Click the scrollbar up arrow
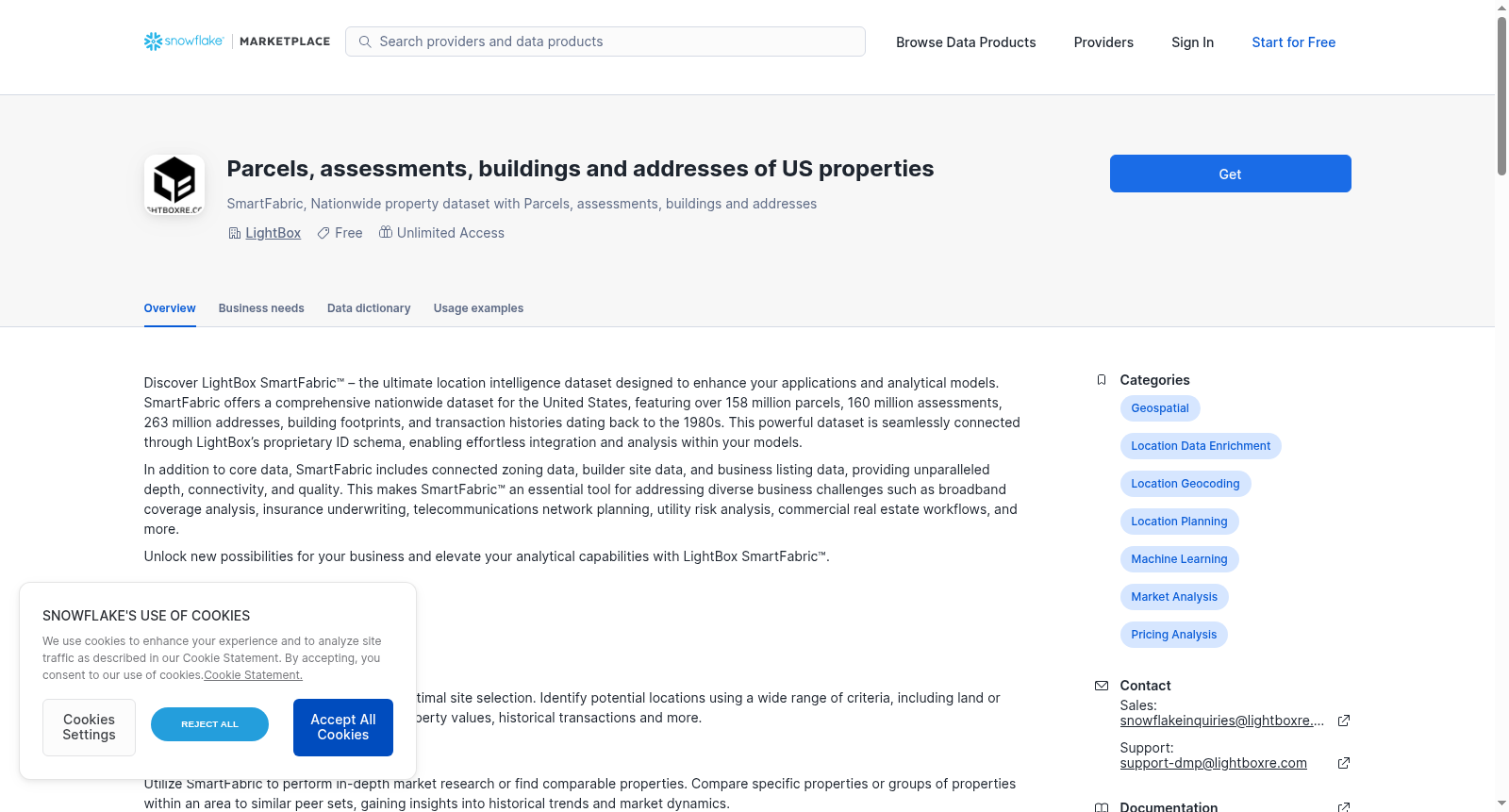 (1501, 8)
